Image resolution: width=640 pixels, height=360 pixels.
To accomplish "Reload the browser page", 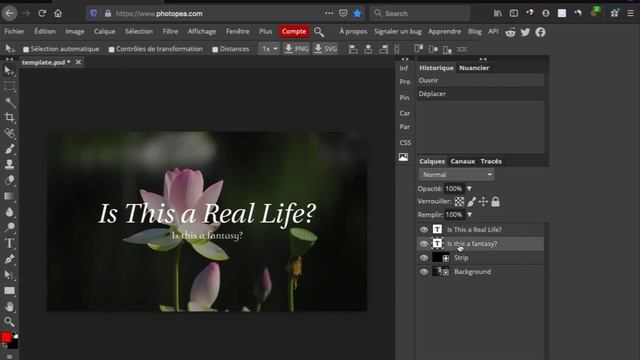I will (x=42, y=13).
